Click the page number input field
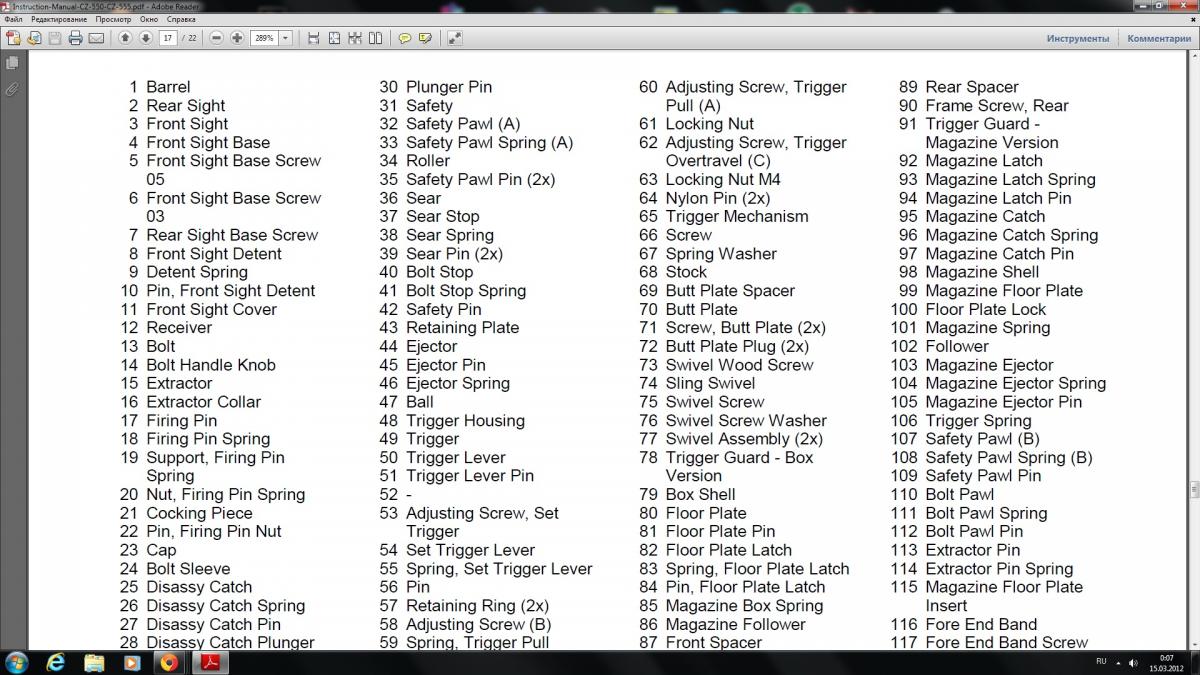 (x=167, y=38)
